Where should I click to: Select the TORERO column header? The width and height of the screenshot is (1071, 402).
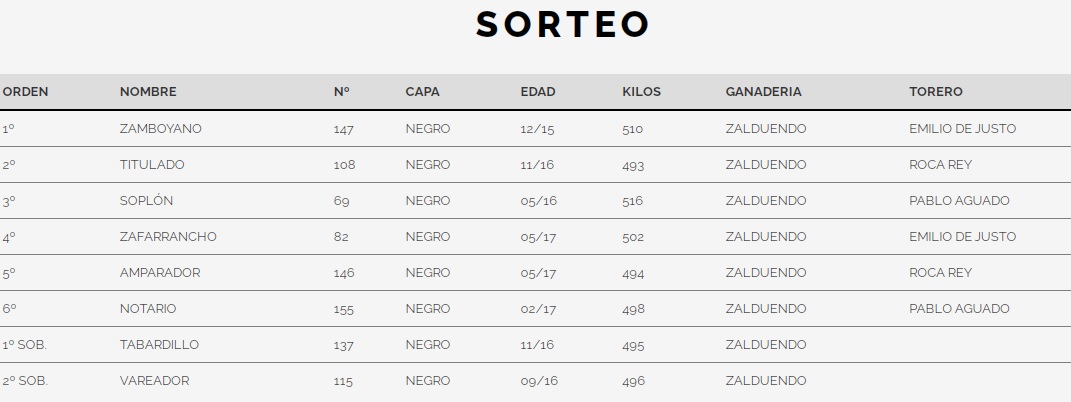pos(936,92)
